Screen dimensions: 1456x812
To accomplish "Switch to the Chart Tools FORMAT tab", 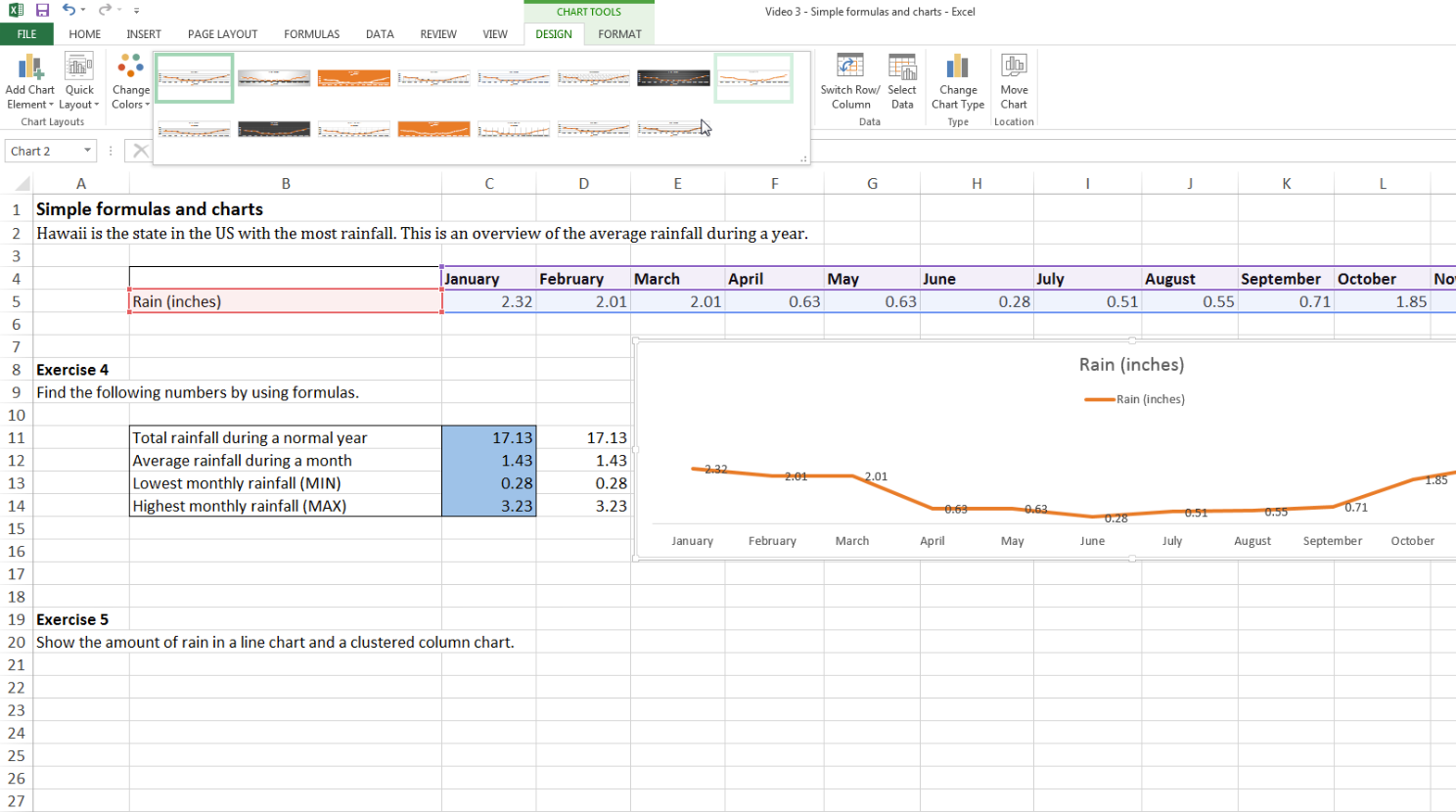I will [x=620, y=34].
